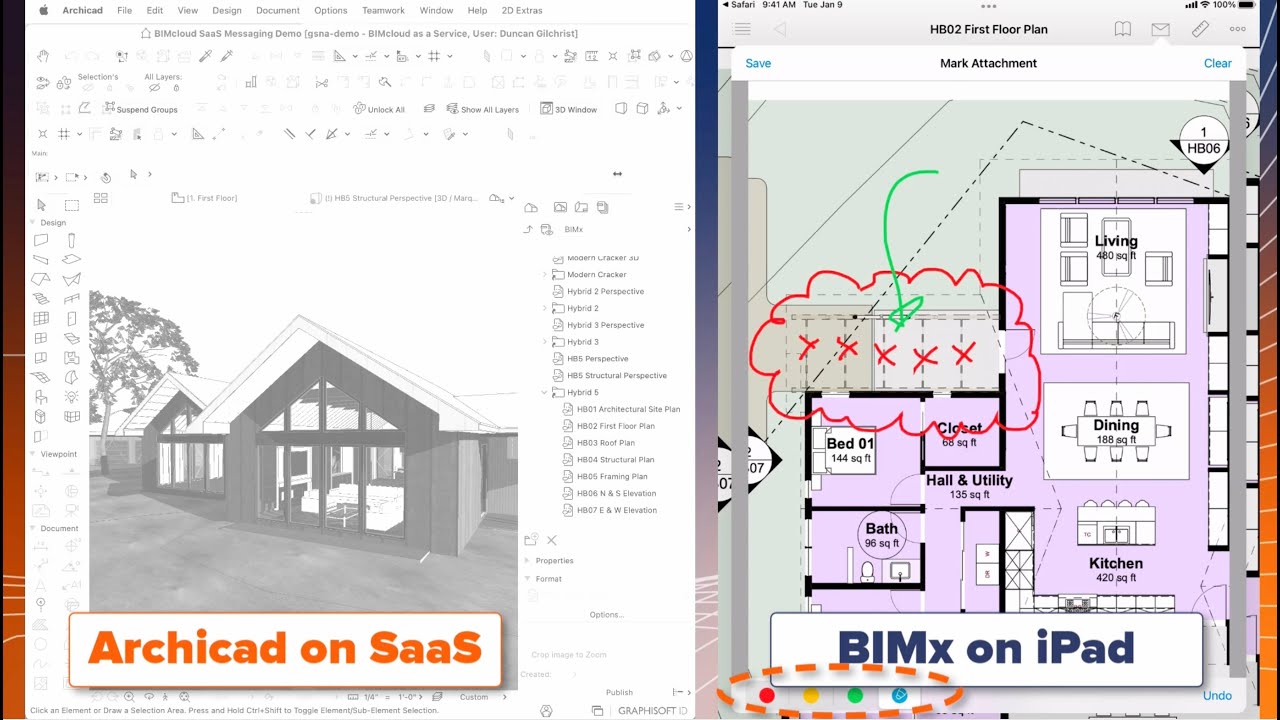Select HB03 Roof Plan in Navigator
Screen dimensions: 1280x720
coord(598,443)
